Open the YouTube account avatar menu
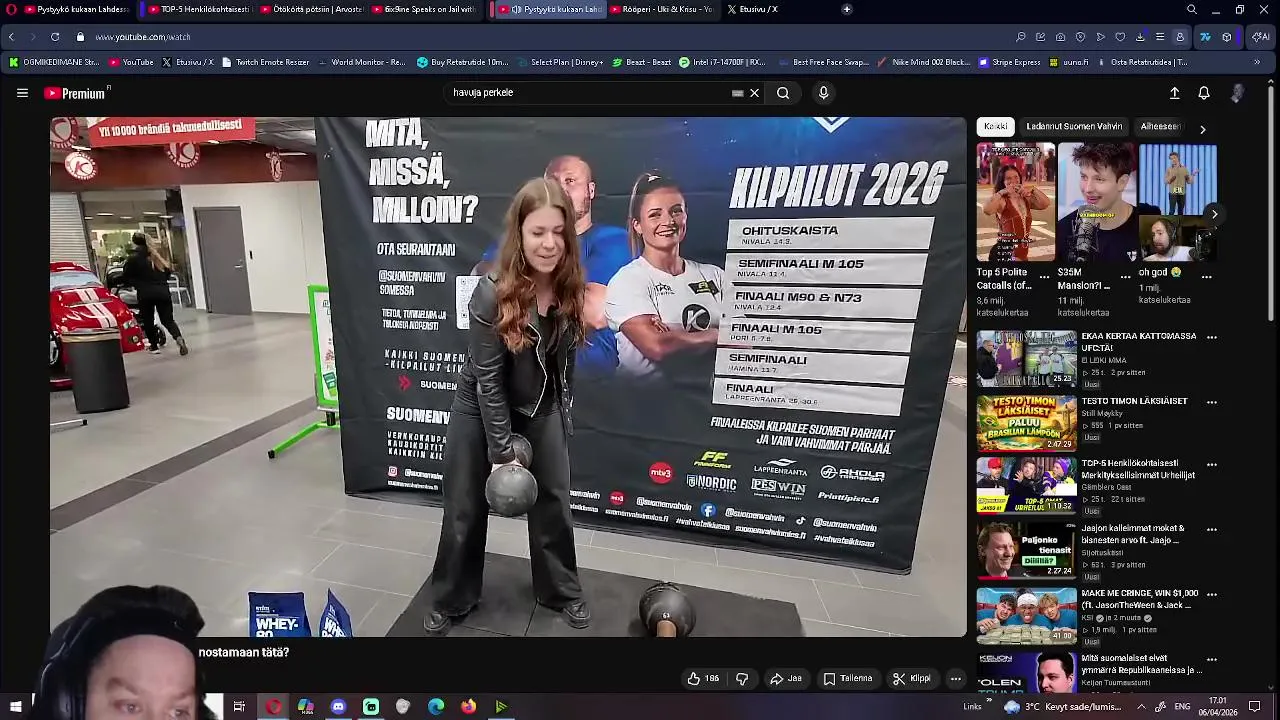This screenshot has height=720, width=1280. pyautogui.click(x=1237, y=93)
